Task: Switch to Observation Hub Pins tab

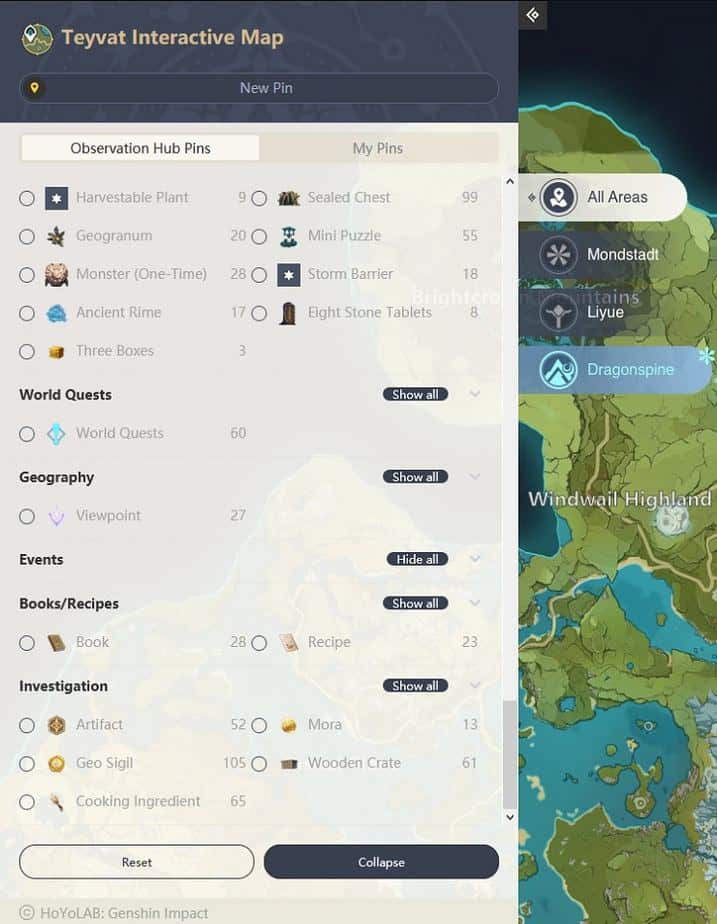Action: click(x=140, y=148)
